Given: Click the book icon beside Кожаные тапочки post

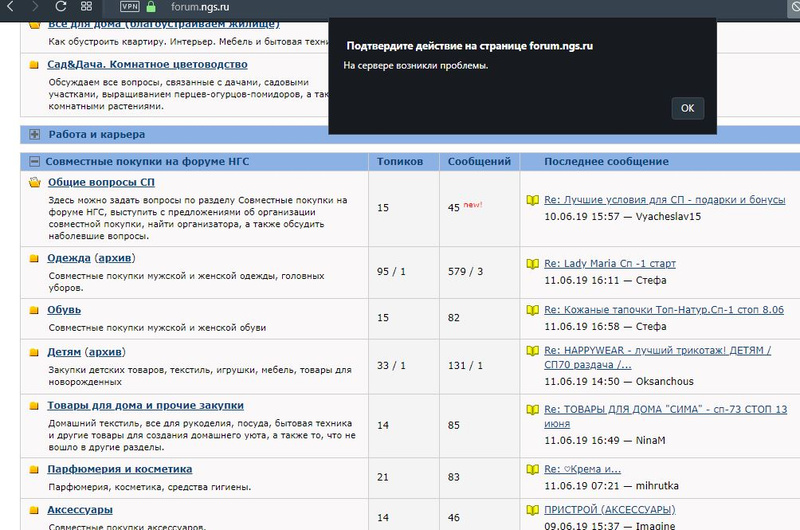Looking at the screenshot, I should [x=533, y=311].
